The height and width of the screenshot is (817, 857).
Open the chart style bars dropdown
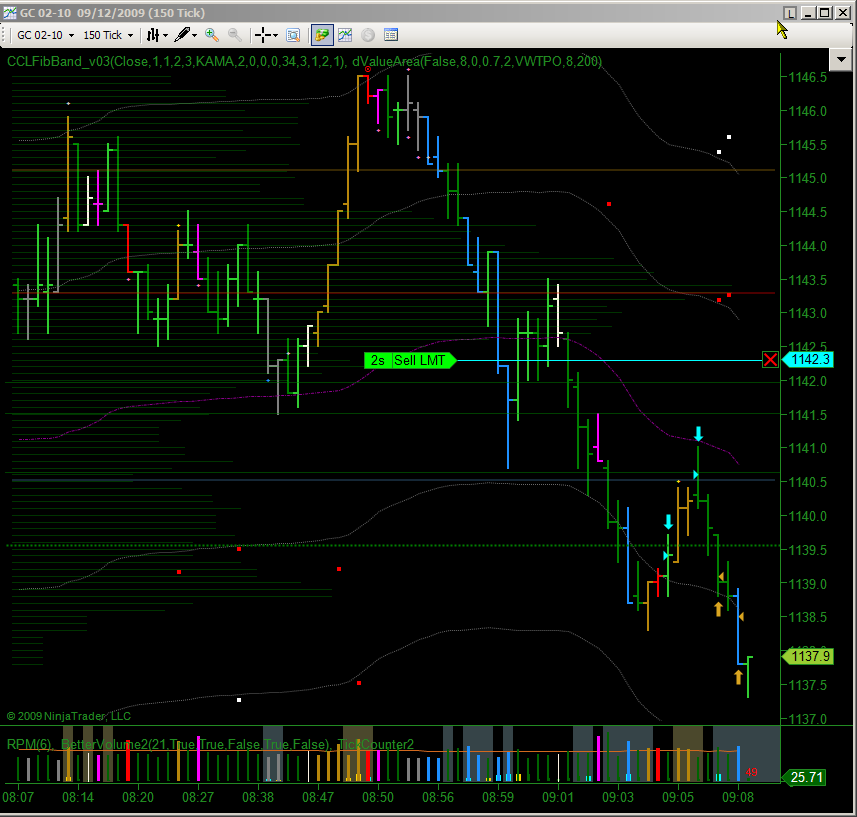[x=157, y=36]
